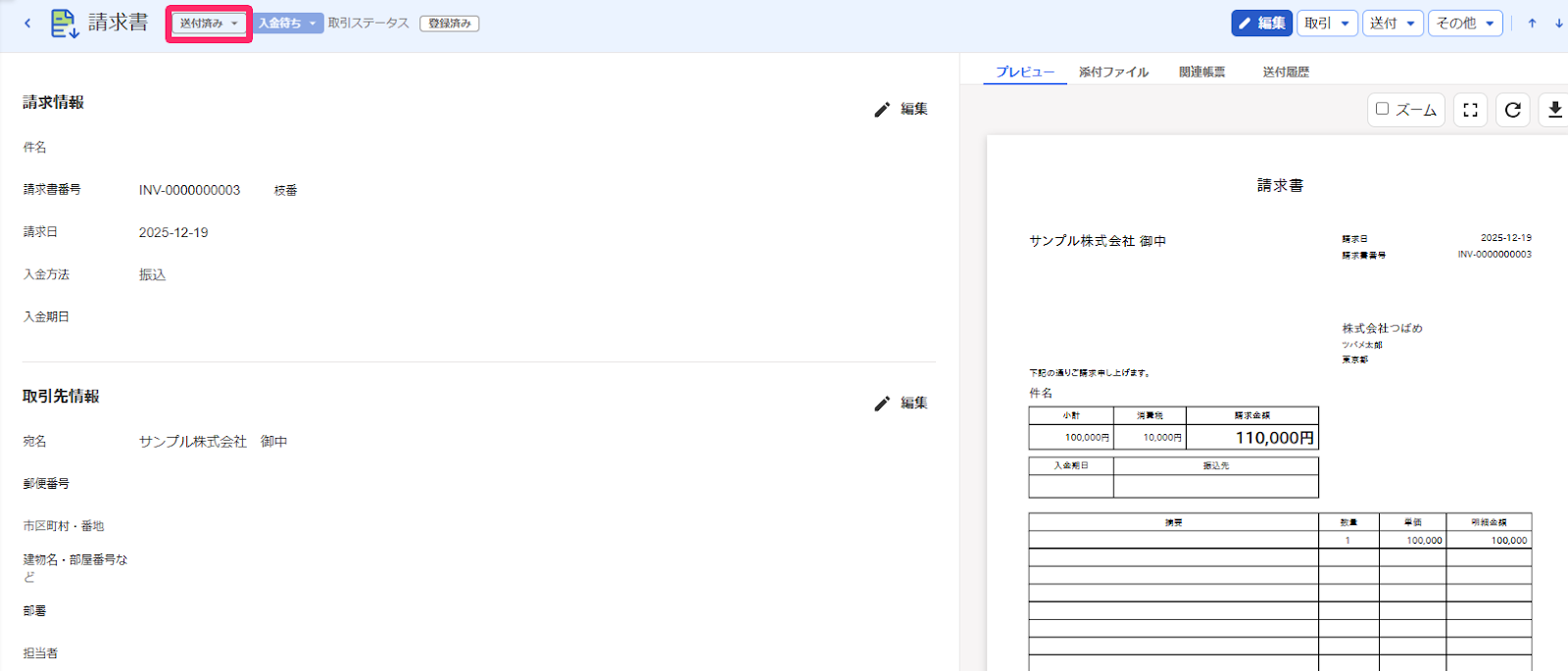Expand the その他 dropdown menu

point(1465,24)
